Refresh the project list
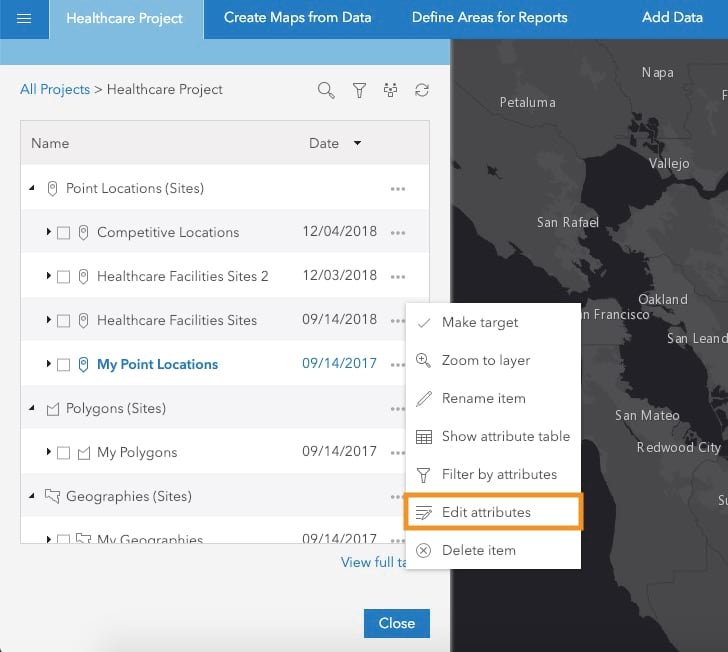The image size is (728, 652). [x=422, y=90]
